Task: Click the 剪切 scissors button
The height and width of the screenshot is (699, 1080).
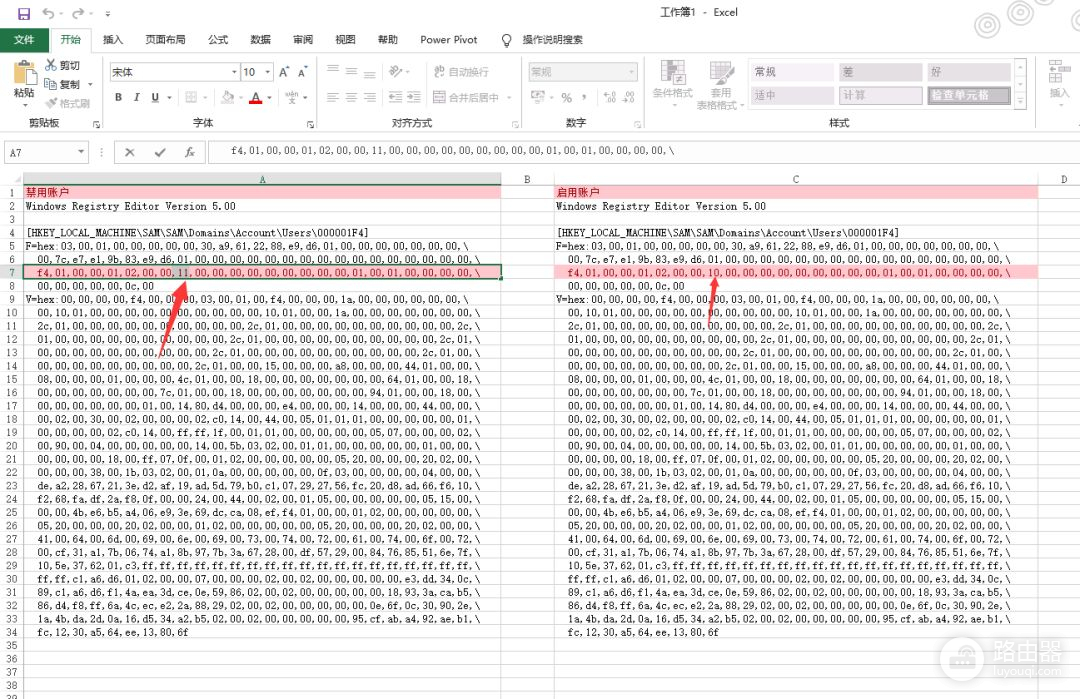Action: pos(63,65)
